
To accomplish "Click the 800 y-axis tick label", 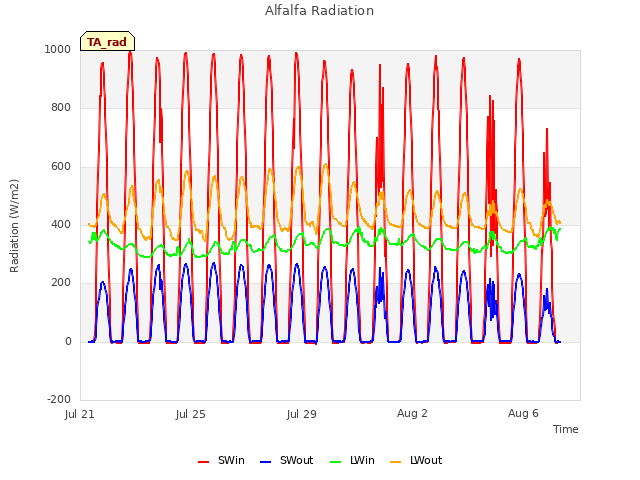I will tap(61, 108).
